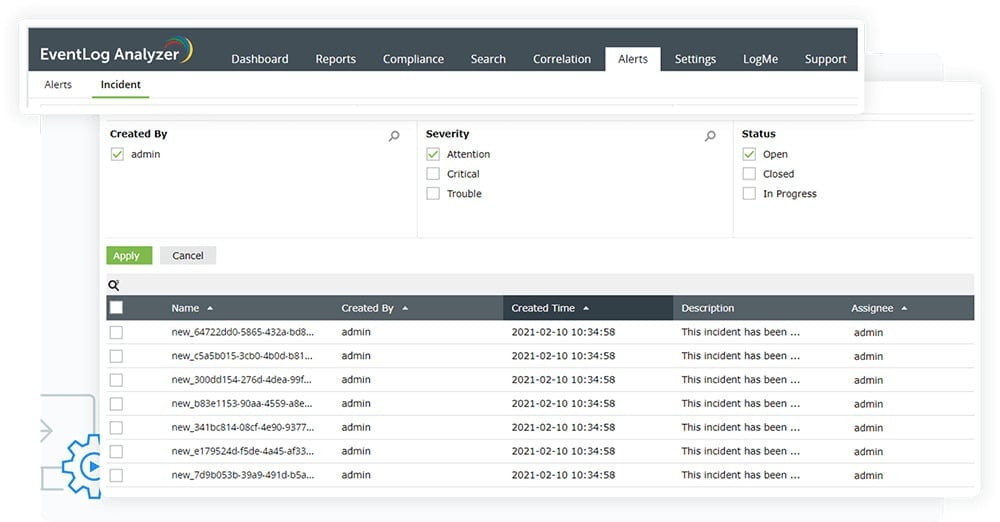Select the row checkbox for new_341bc814 incident
The height and width of the screenshot is (522, 1000).
116,428
